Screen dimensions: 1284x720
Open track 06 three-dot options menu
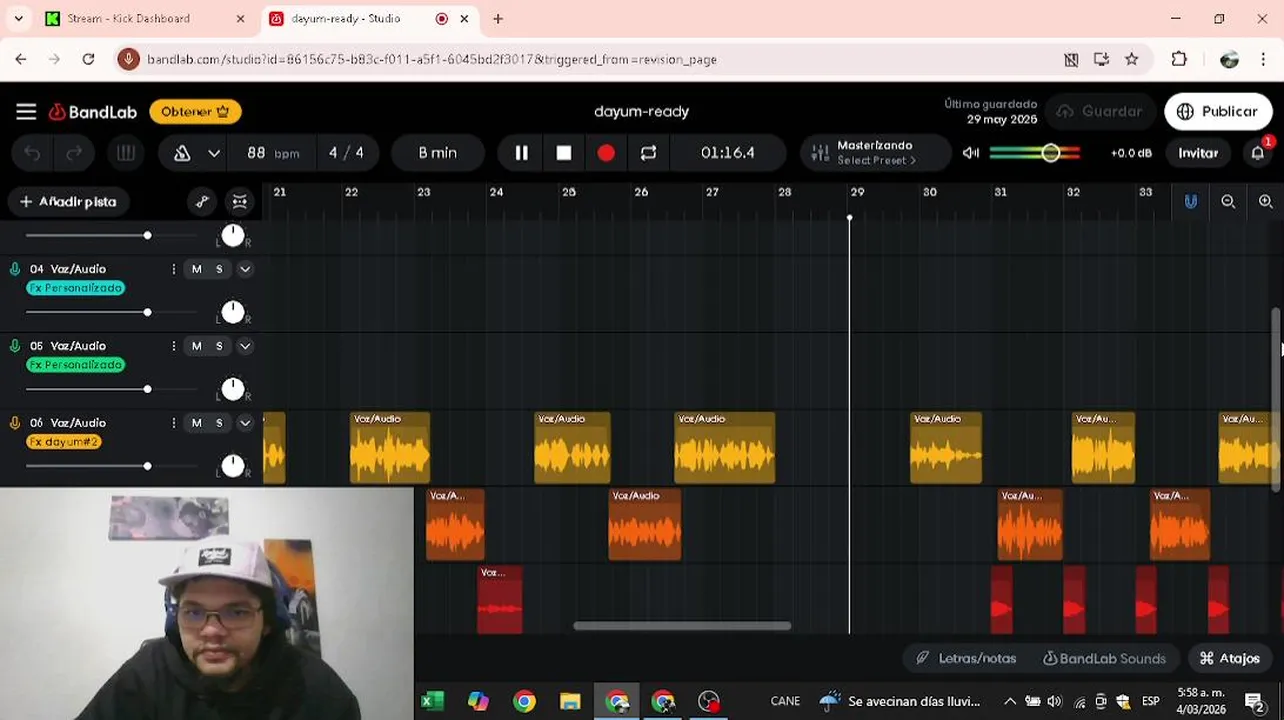coord(173,423)
